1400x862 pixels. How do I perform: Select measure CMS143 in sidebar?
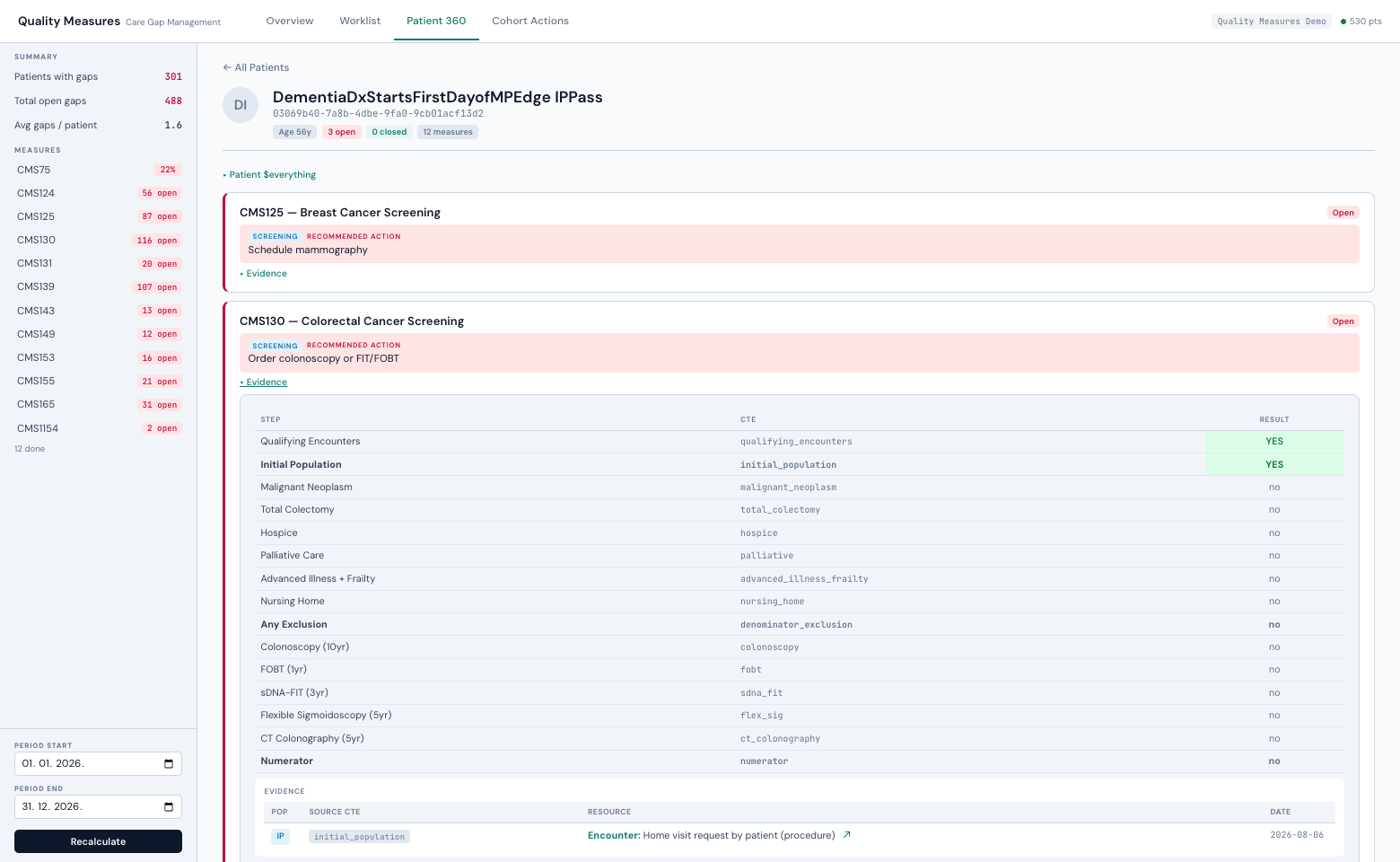click(x=98, y=311)
